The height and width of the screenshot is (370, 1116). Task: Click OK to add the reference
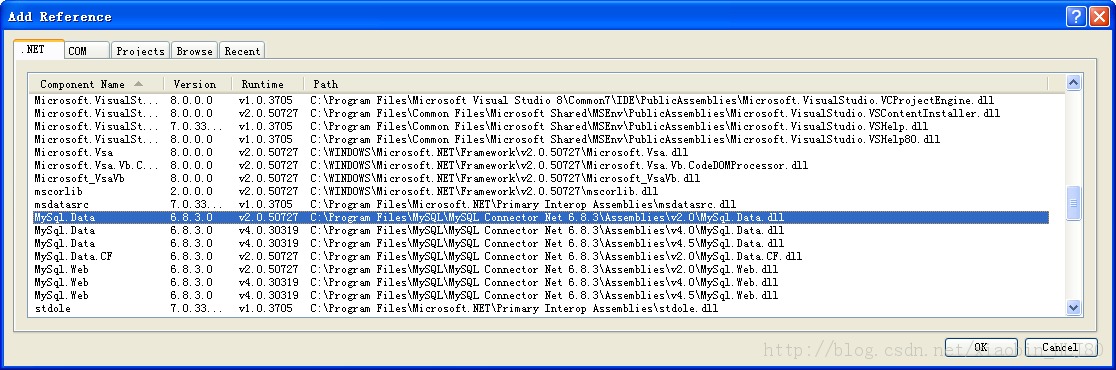coord(981,347)
